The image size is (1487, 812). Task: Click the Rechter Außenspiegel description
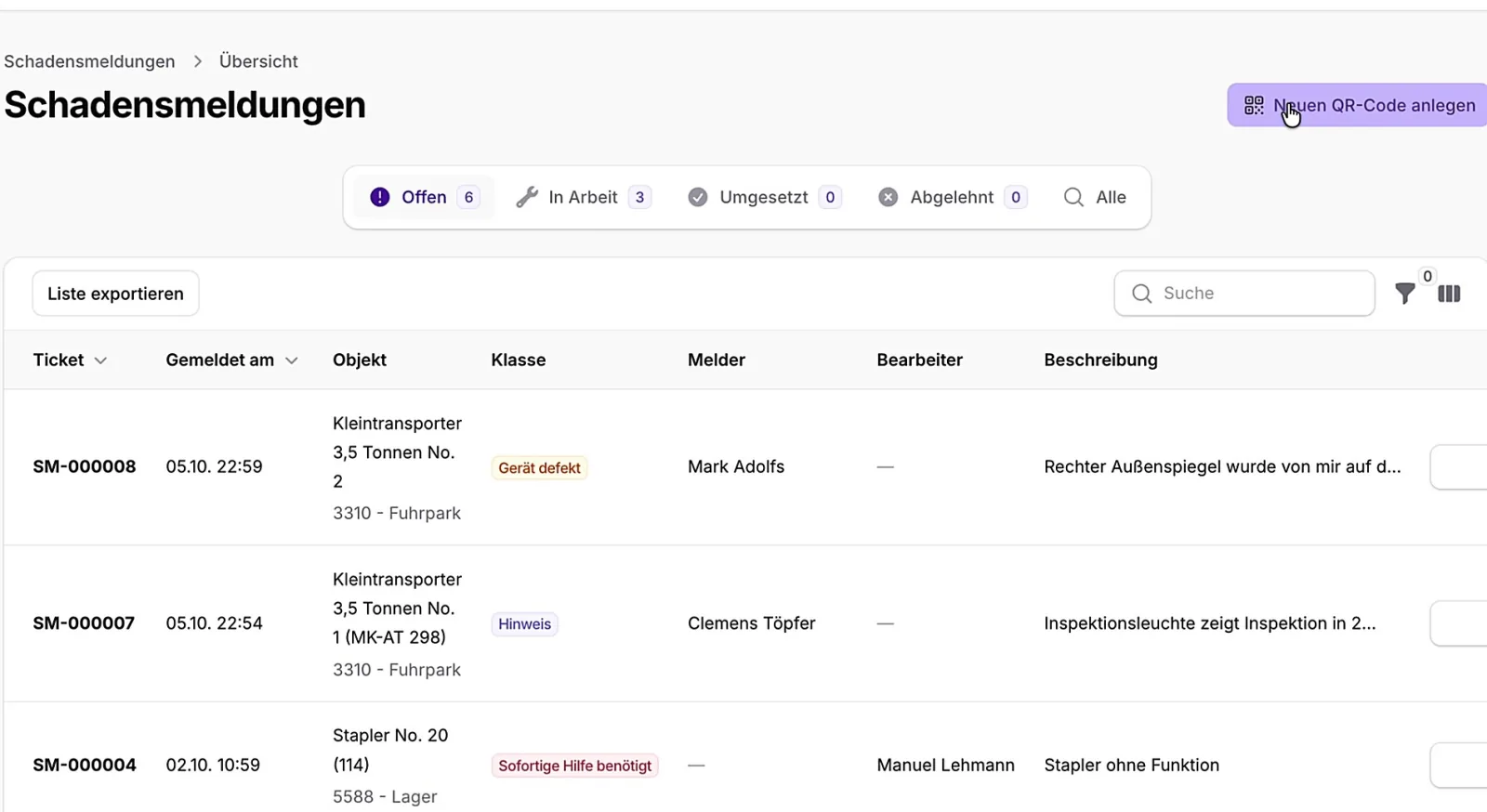pyautogui.click(x=1222, y=466)
